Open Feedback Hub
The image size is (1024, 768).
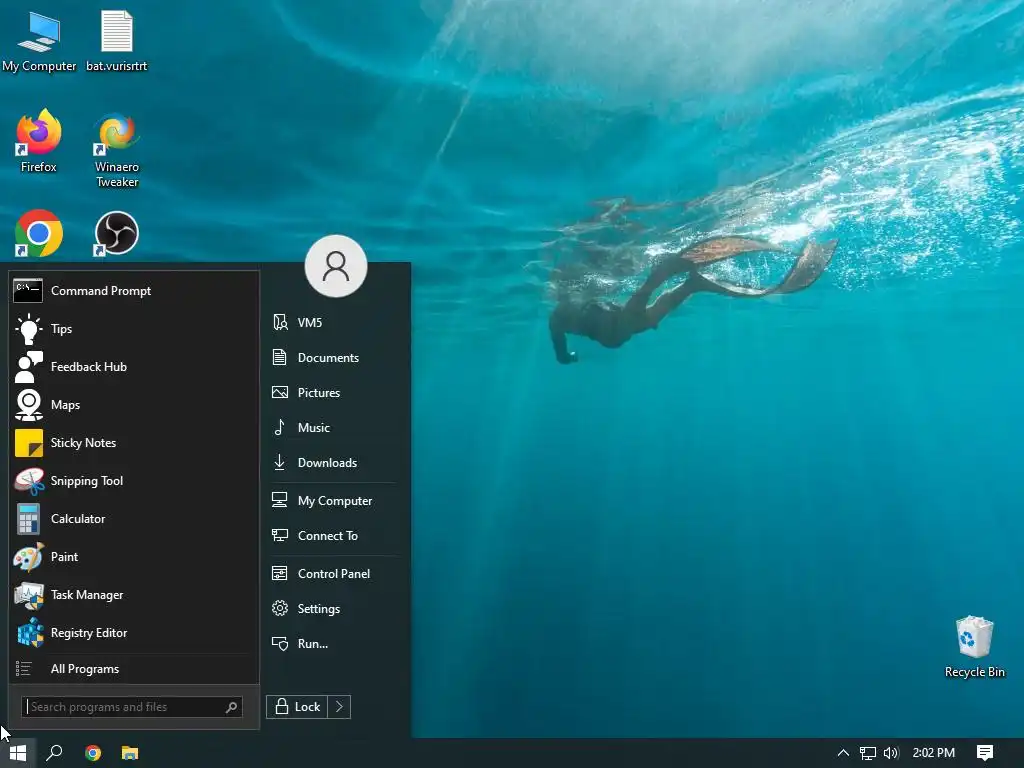tap(134, 366)
